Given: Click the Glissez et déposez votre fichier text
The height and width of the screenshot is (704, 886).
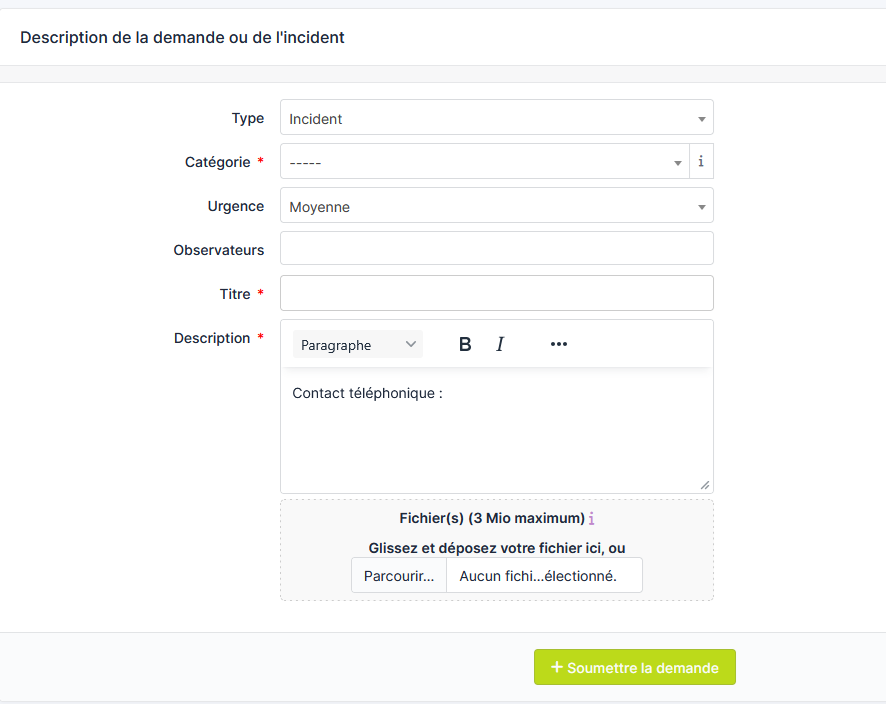Looking at the screenshot, I should pos(496,548).
